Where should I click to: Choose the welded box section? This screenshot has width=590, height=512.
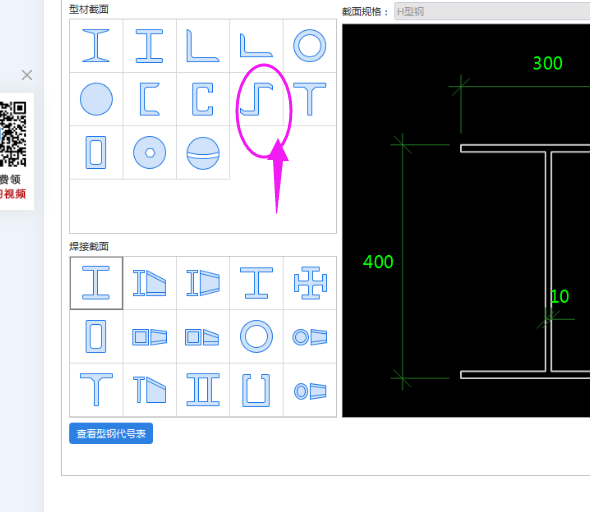[96, 336]
